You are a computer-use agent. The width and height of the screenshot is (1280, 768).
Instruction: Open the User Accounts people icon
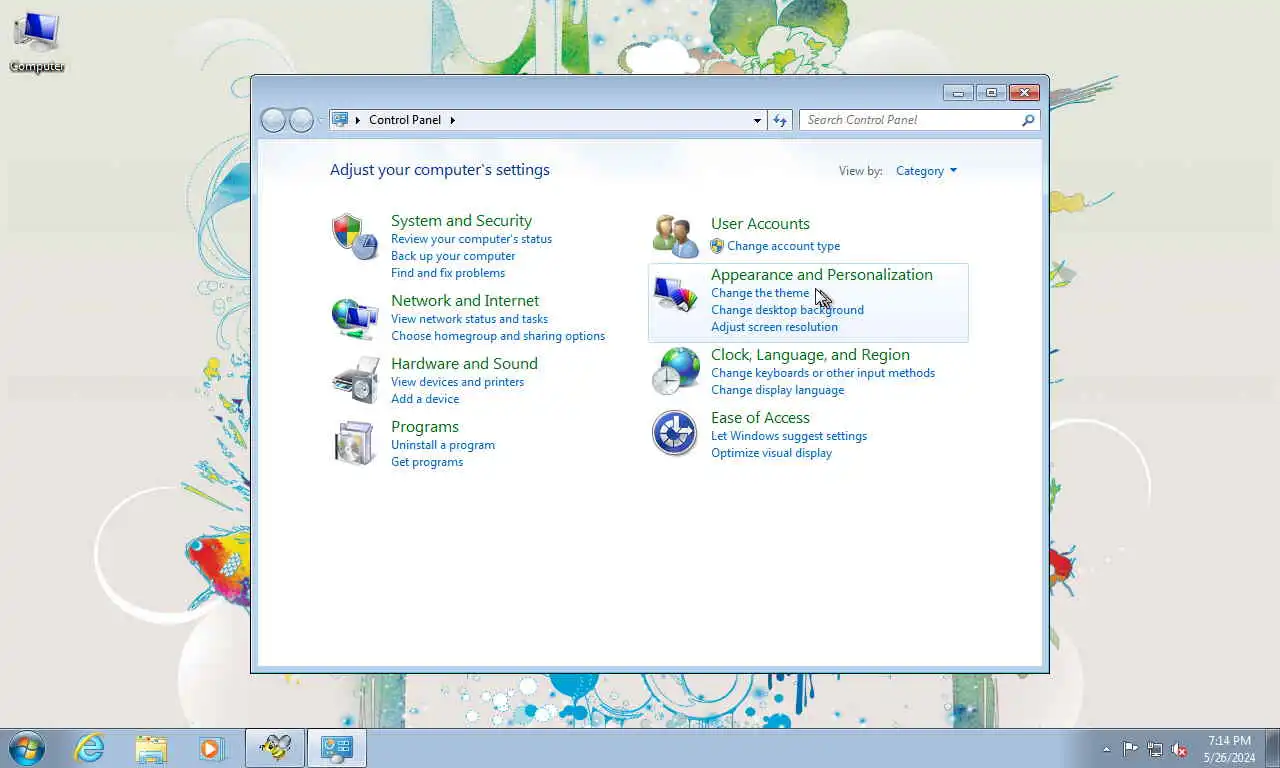(676, 237)
